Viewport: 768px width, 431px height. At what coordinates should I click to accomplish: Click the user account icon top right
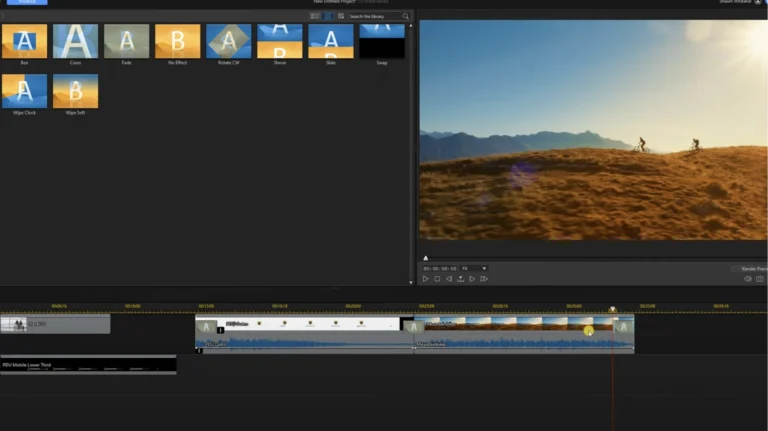pyautogui.click(x=758, y=2)
